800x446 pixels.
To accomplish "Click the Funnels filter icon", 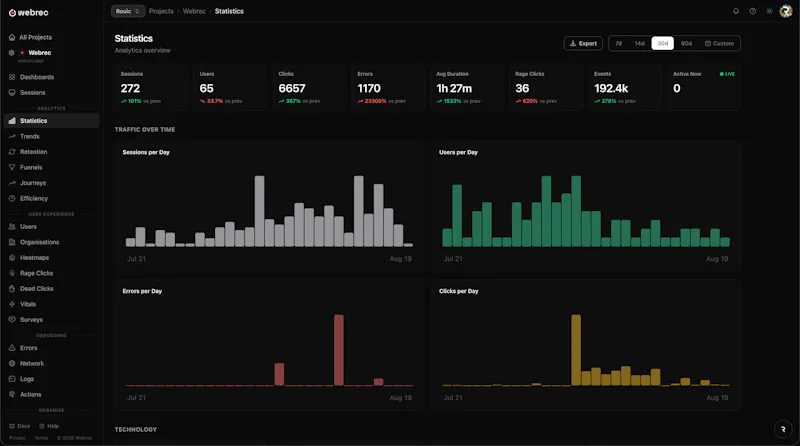I will point(12,167).
